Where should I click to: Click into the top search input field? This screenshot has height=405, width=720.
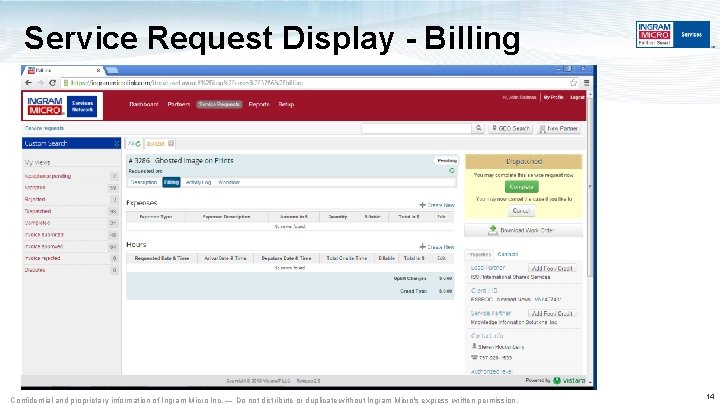(x=416, y=128)
